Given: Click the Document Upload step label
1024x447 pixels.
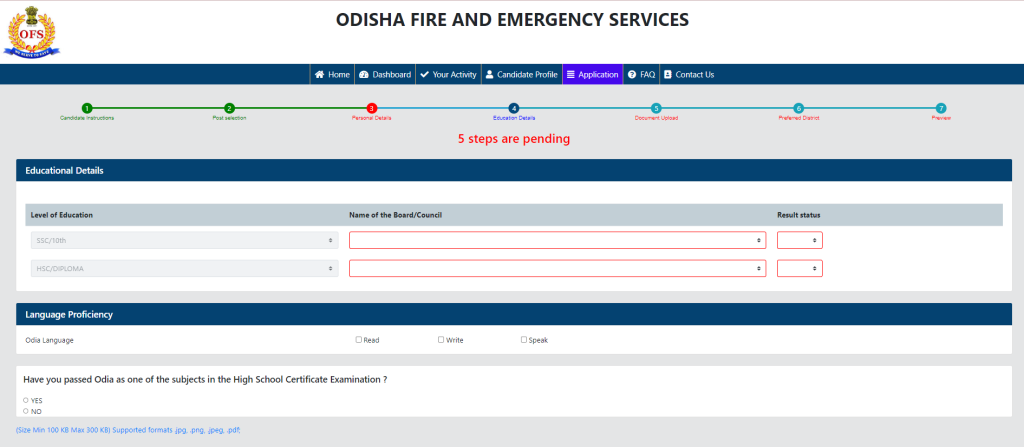Looking at the screenshot, I should tap(656, 118).
